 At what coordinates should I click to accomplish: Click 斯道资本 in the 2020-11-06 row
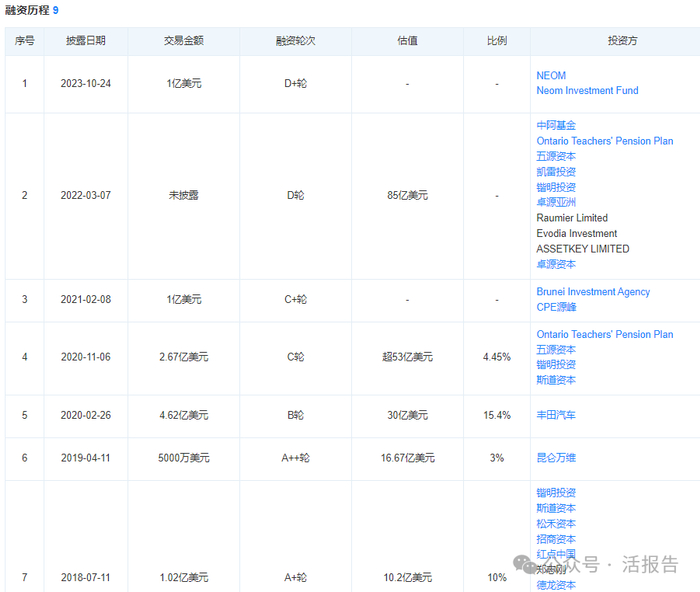[x=556, y=380]
